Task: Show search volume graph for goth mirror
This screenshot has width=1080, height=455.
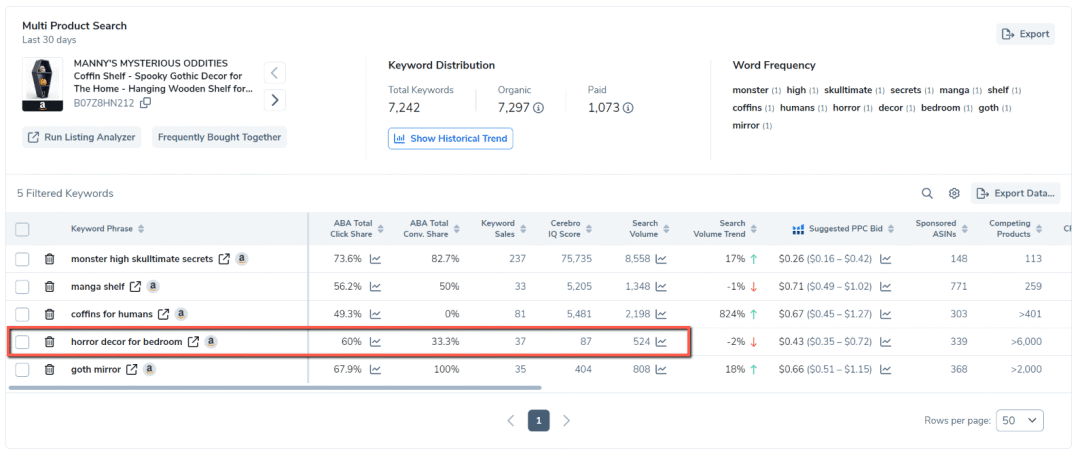Action: (x=661, y=370)
